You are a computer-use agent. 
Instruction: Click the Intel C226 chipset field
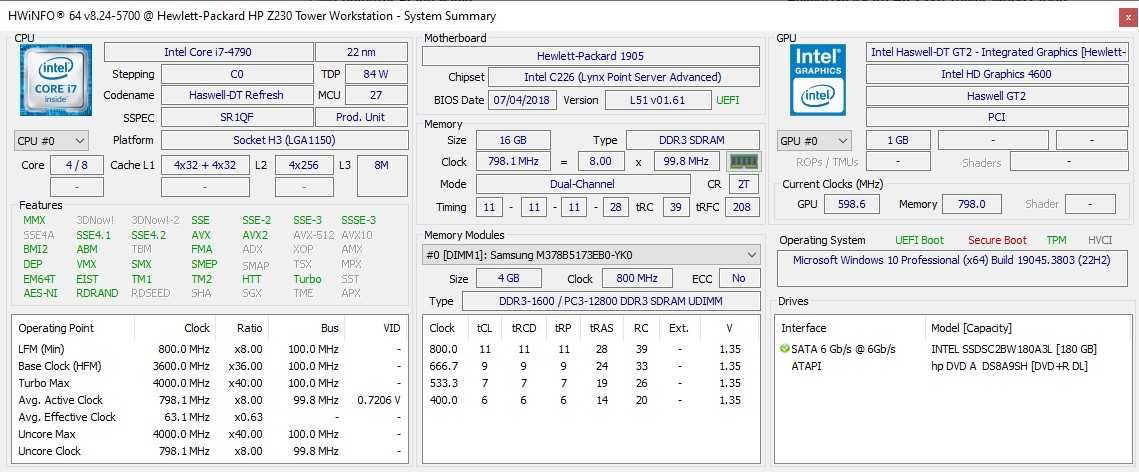[624, 77]
